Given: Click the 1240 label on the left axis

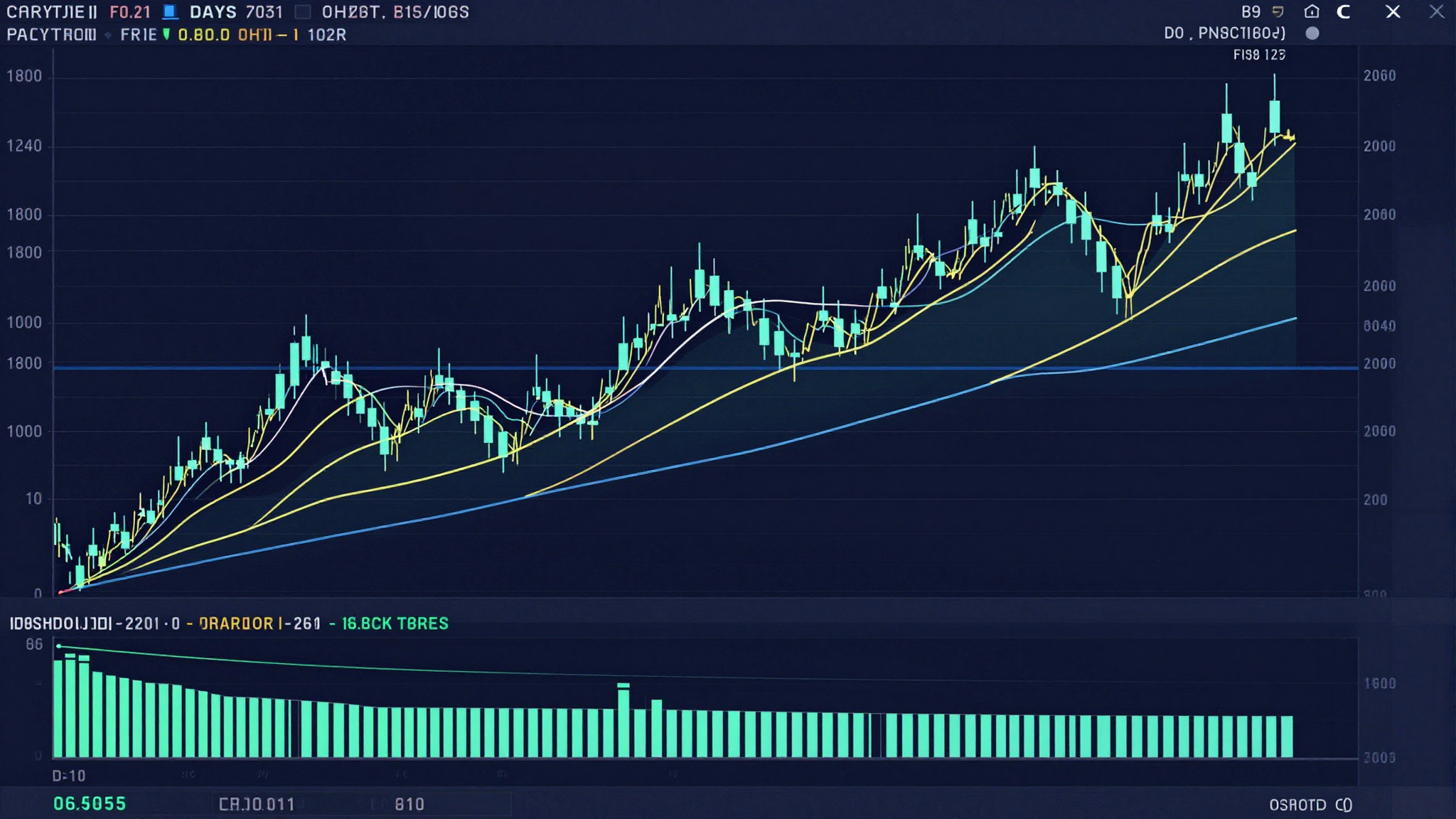Looking at the screenshot, I should [x=24, y=146].
